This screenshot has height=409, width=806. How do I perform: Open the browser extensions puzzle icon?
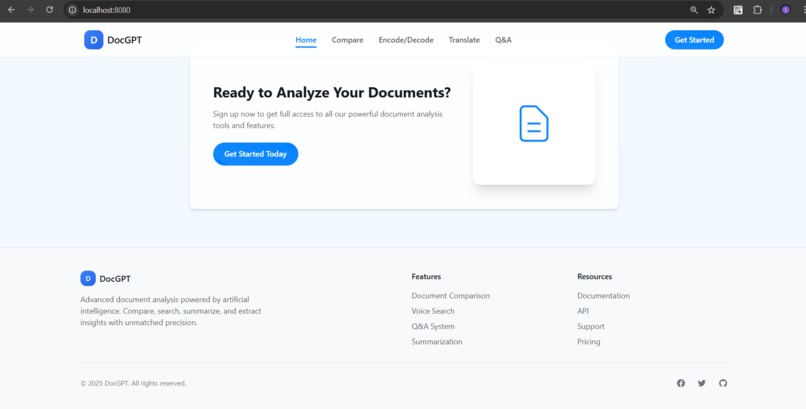point(757,10)
